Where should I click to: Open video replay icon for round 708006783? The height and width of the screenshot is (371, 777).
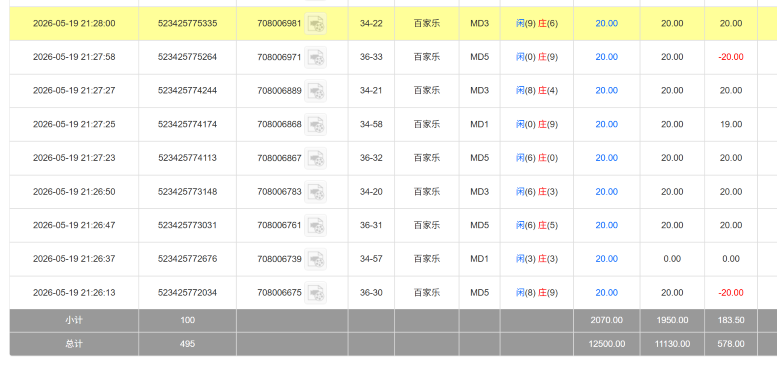(316, 192)
